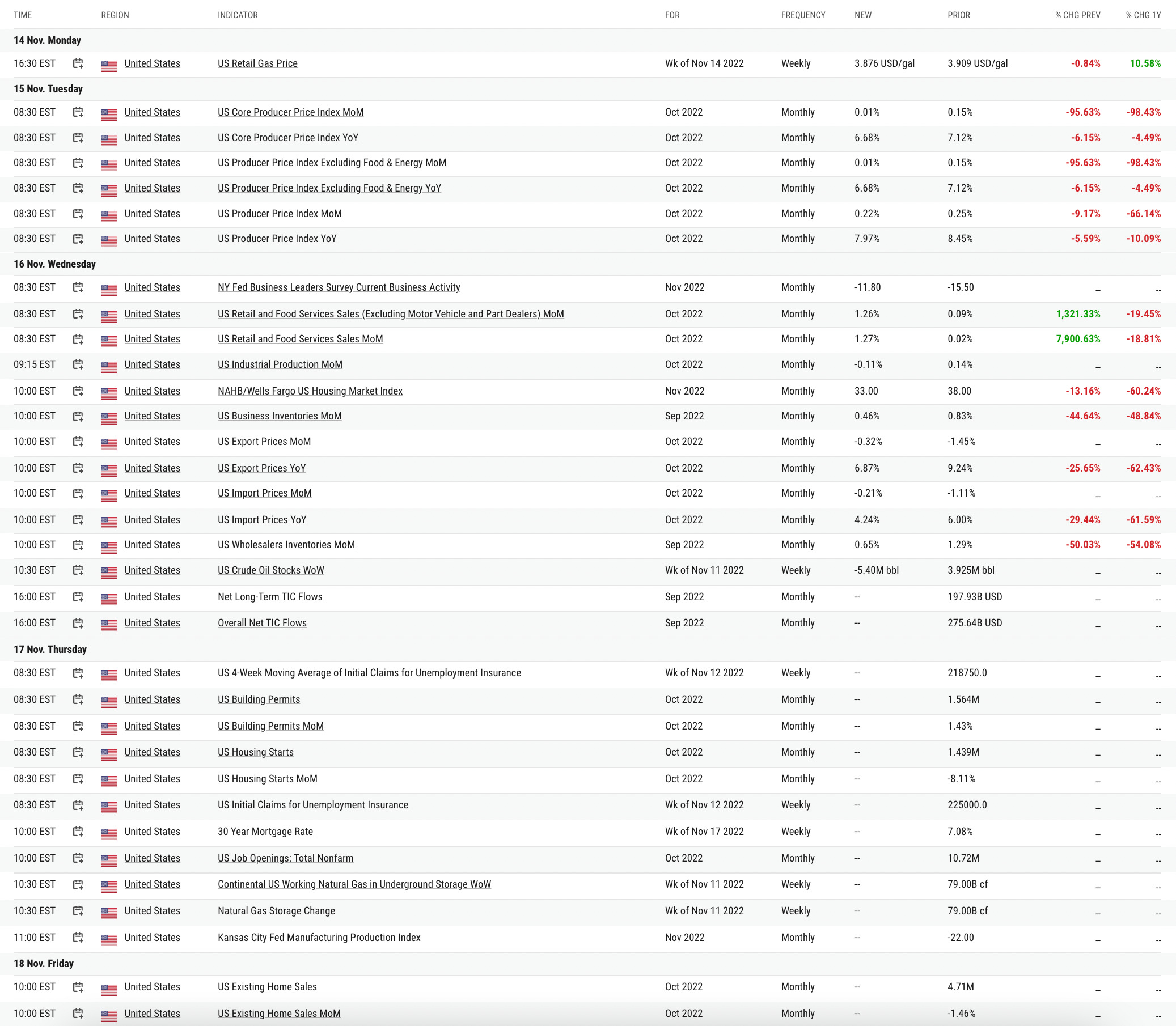The width and height of the screenshot is (1176, 1026).
Task: Click calendar icon for US Wholesalers Inventories MoM
Action: click(78, 545)
